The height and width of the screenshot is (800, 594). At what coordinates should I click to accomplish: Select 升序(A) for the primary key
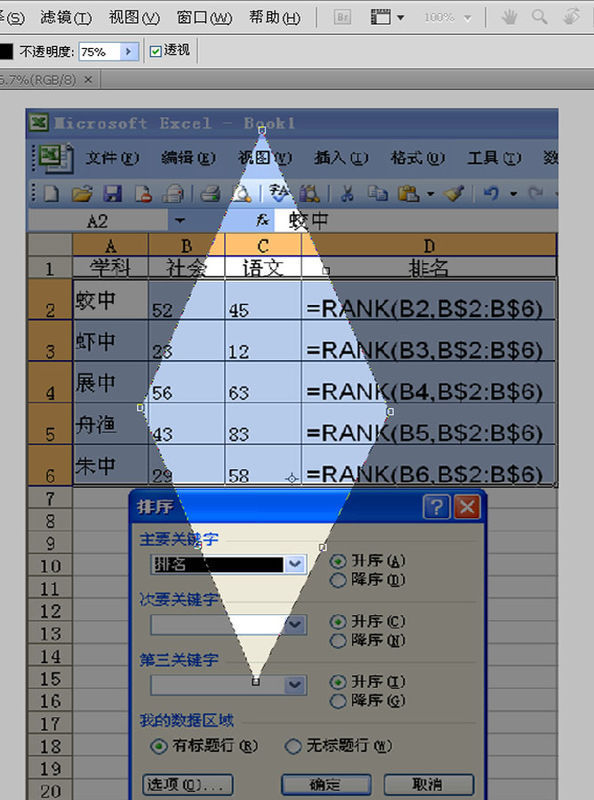338,561
